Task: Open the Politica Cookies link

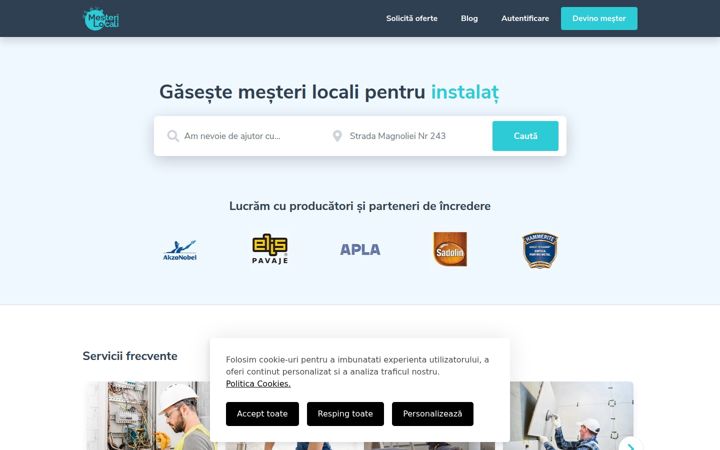Action: pyautogui.click(x=258, y=384)
